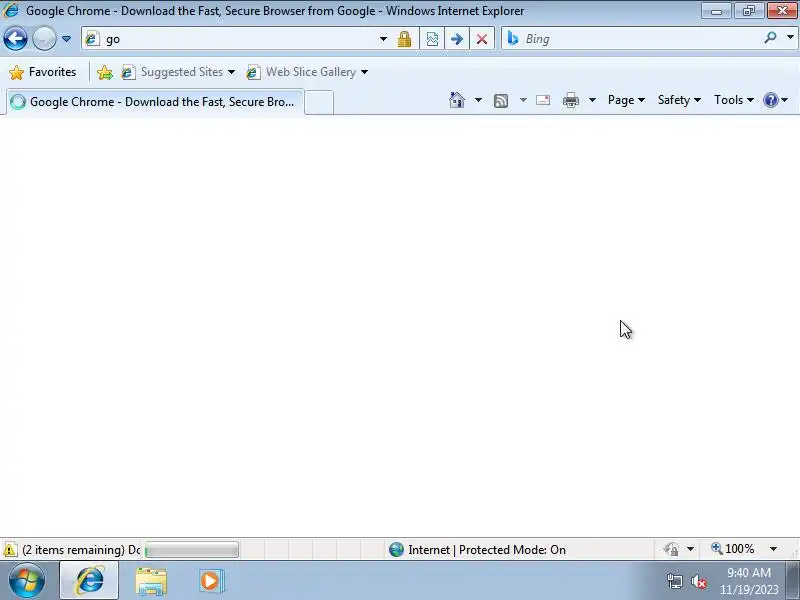Expand the Web Slice Gallery arrow
The image size is (800, 600).
click(364, 72)
